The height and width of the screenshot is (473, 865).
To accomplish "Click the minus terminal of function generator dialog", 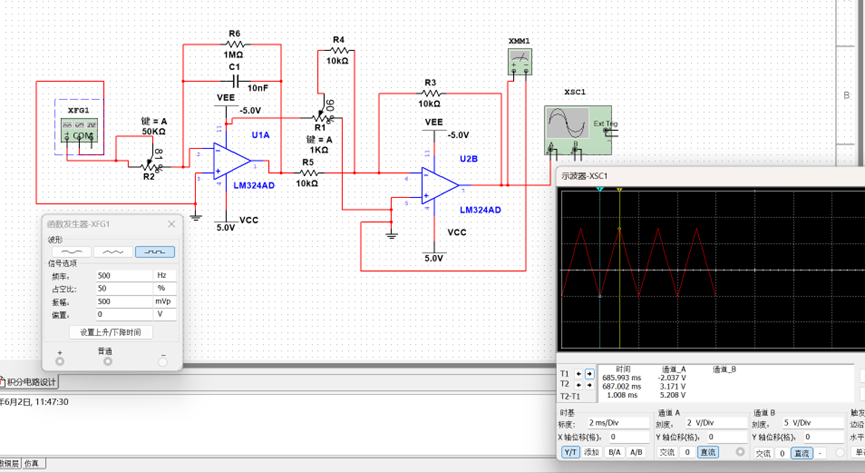I will point(162,362).
